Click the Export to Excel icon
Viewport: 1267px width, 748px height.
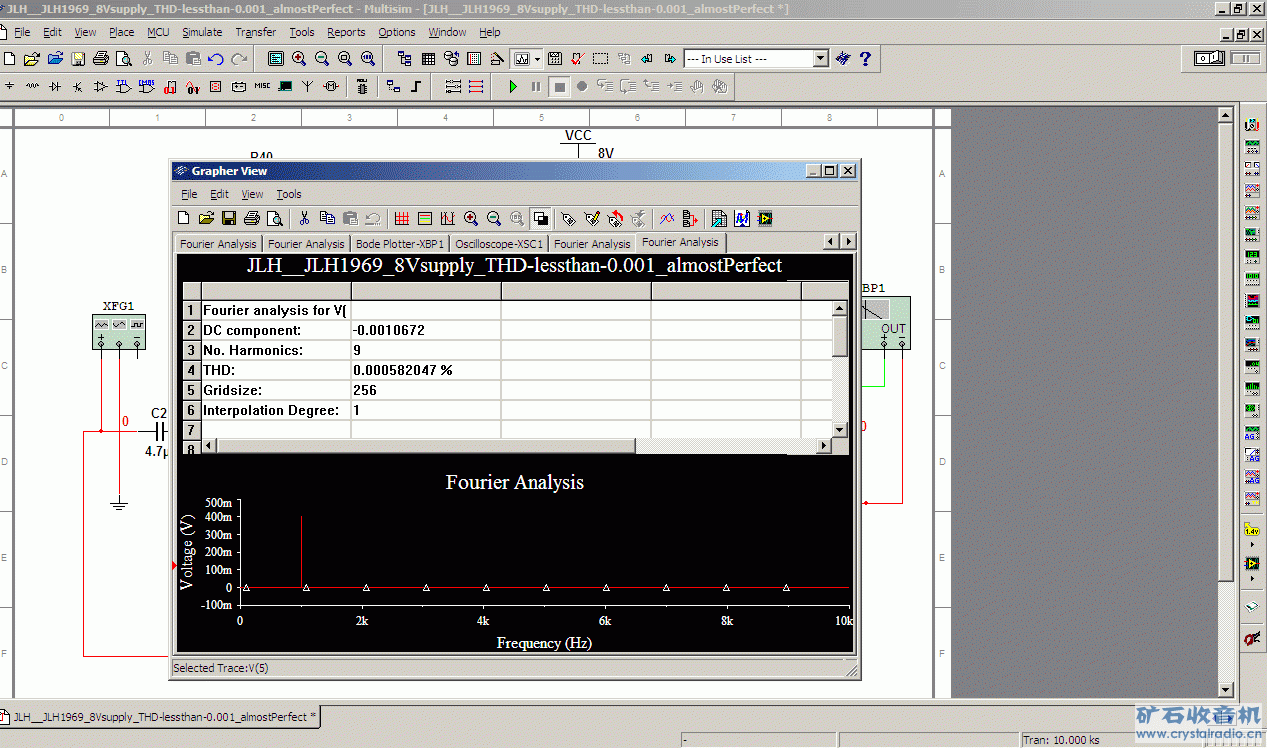(x=718, y=219)
